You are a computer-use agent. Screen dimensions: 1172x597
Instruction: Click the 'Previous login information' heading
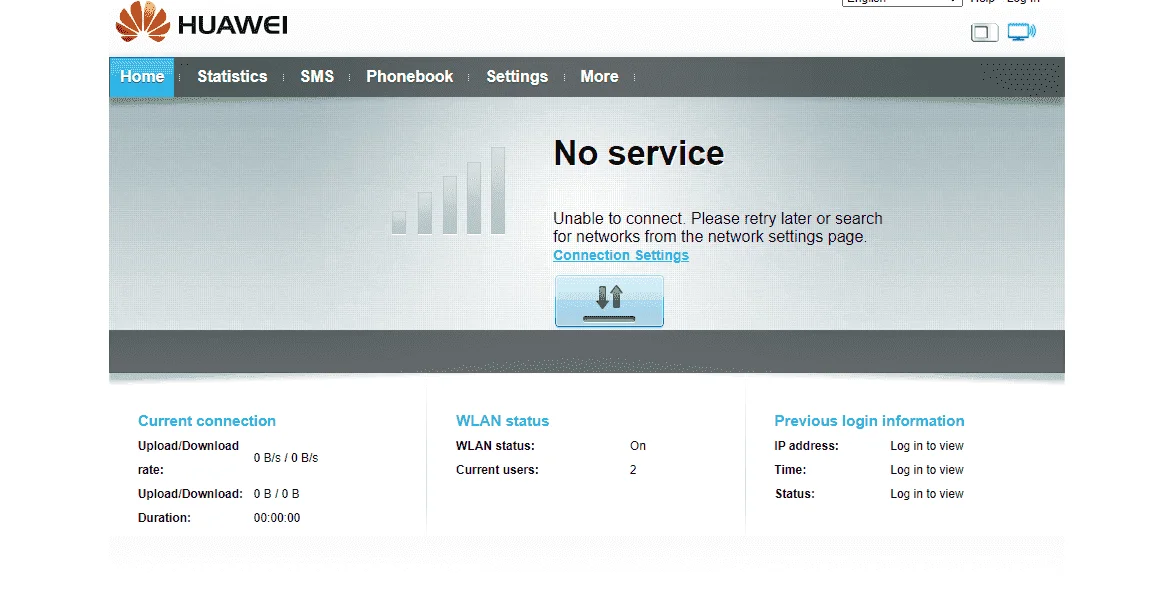coord(869,421)
